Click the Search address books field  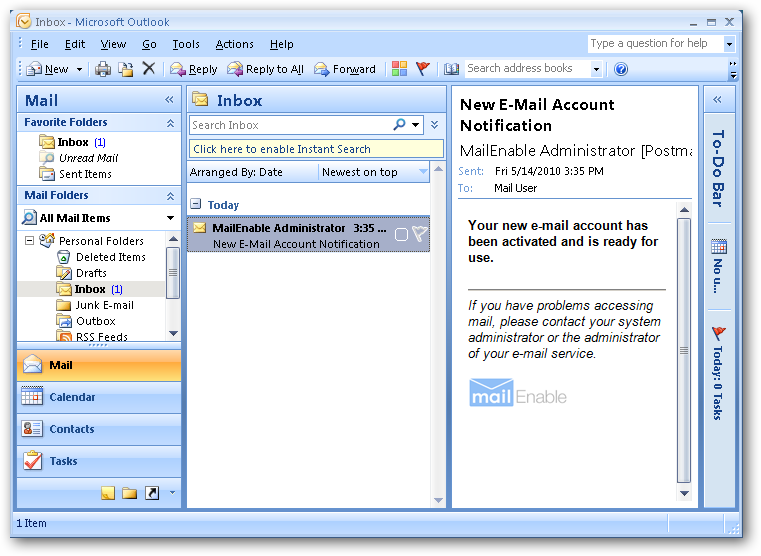coord(527,68)
